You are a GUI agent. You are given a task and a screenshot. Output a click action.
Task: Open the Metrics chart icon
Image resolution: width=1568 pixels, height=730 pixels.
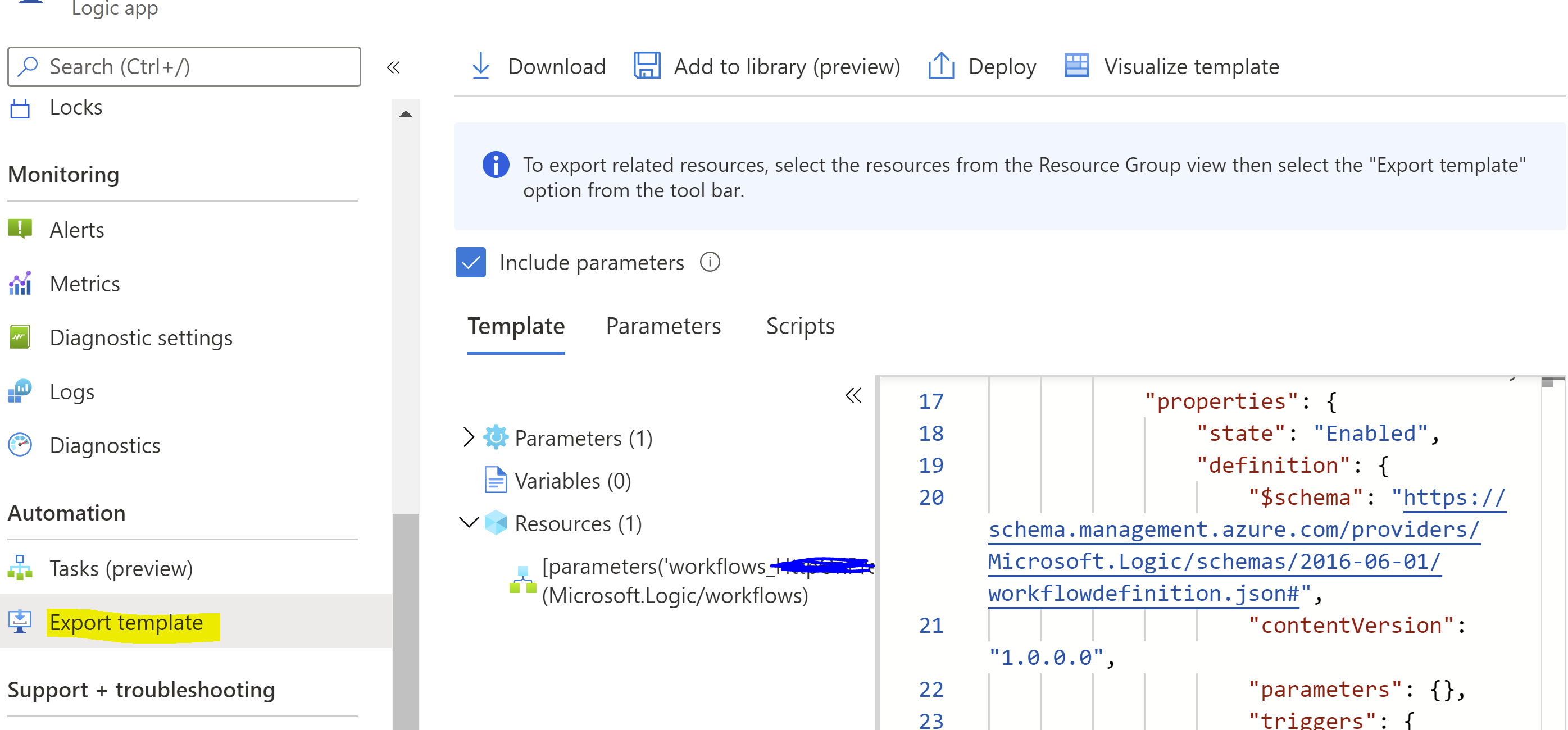(20, 284)
